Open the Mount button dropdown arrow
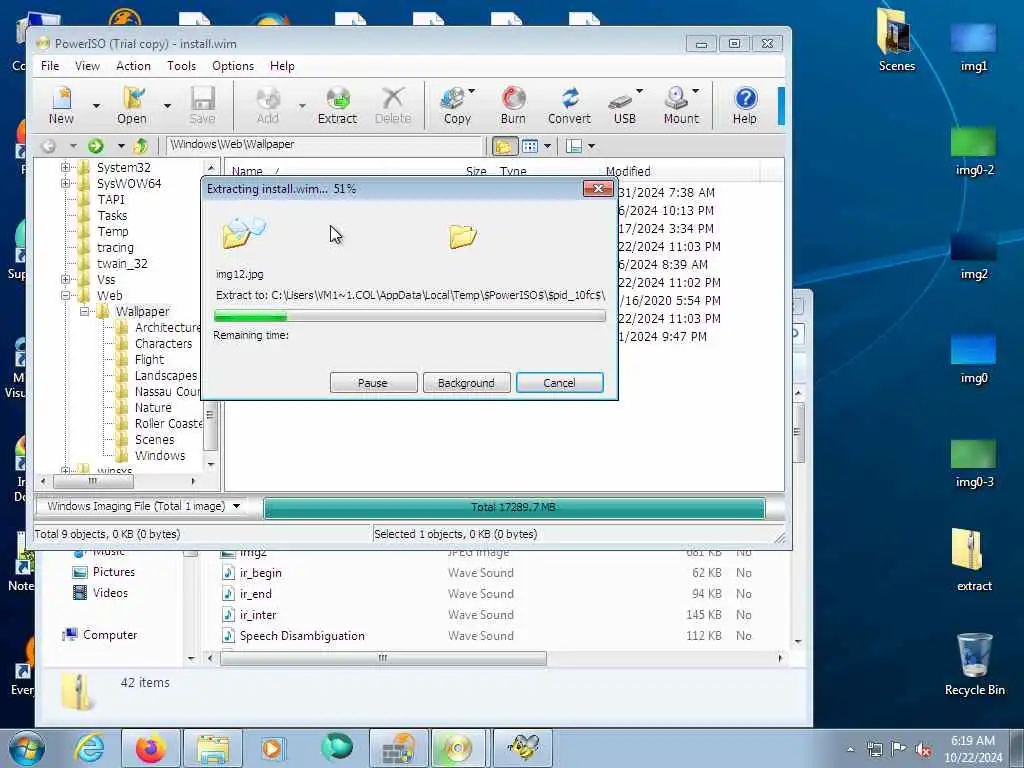This screenshot has width=1024, height=768. pyautogui.click(x=696, y=91)
